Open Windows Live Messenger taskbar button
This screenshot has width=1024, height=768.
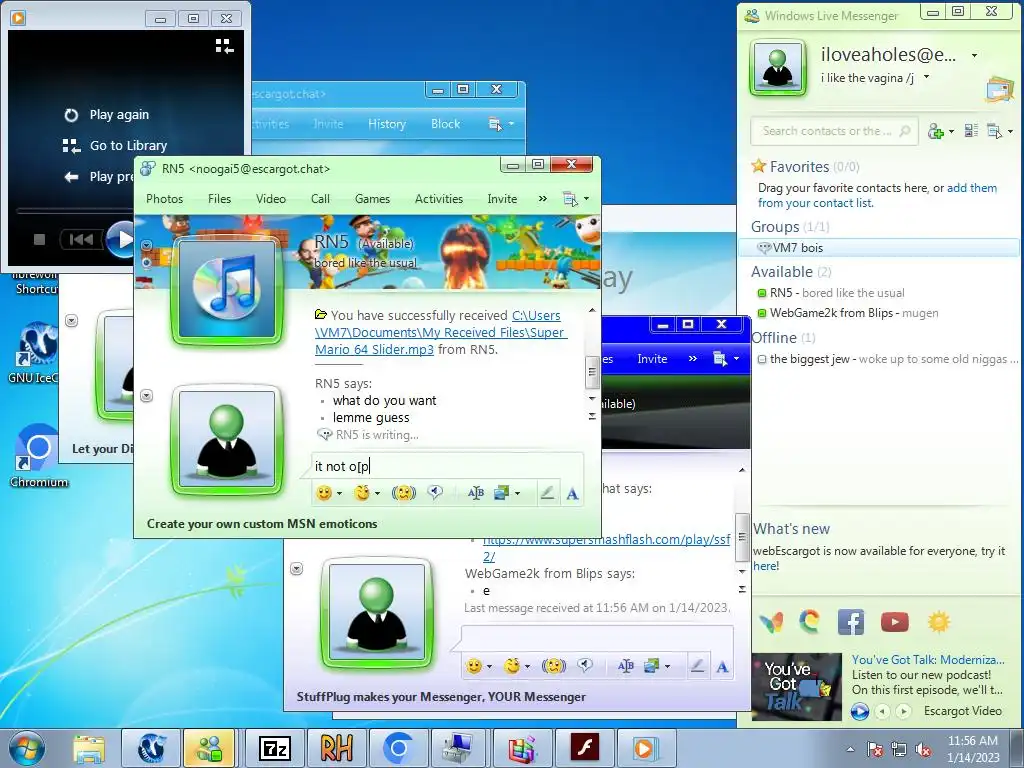[210, 748]
